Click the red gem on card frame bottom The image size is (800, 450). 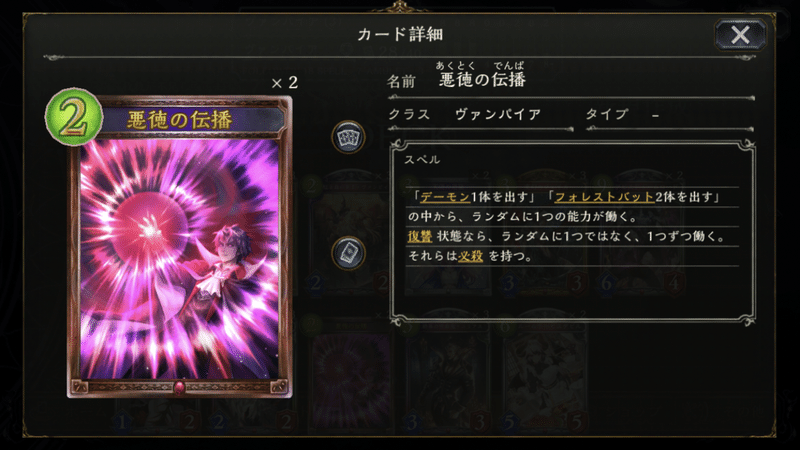(179, 387)
